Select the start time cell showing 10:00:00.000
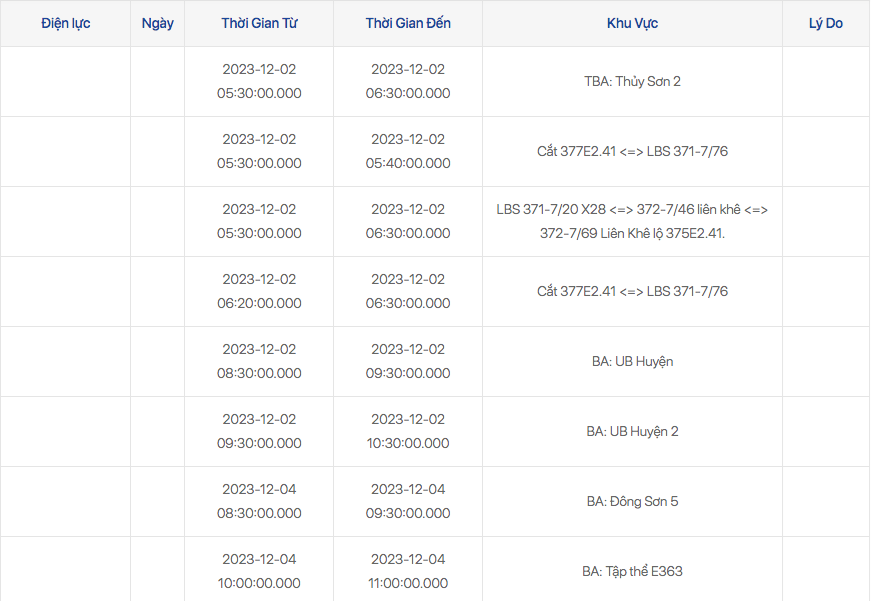The height and width of the screenshot is (601, 871). click(259, 572)
